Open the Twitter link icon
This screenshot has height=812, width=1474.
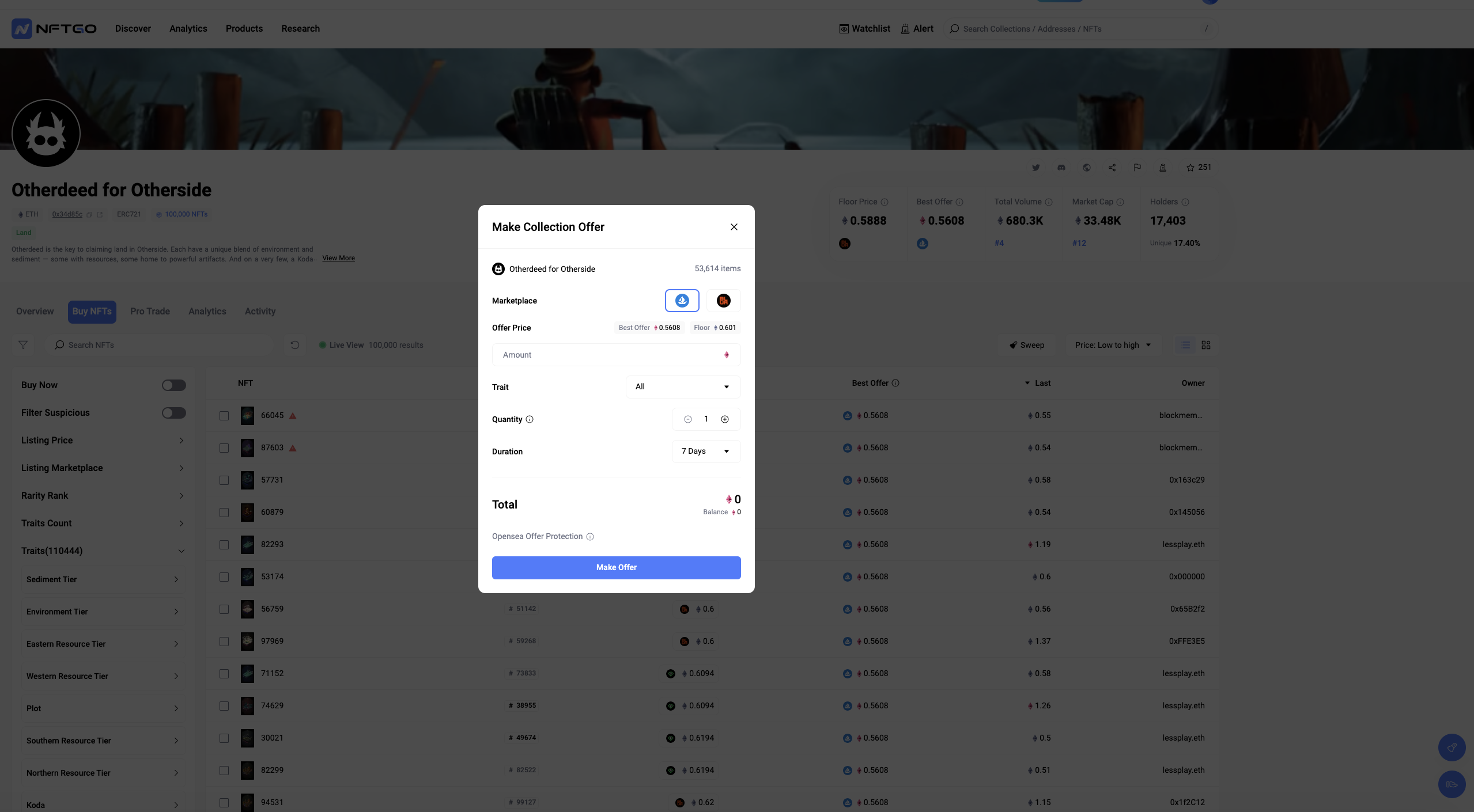[1035, 168]
